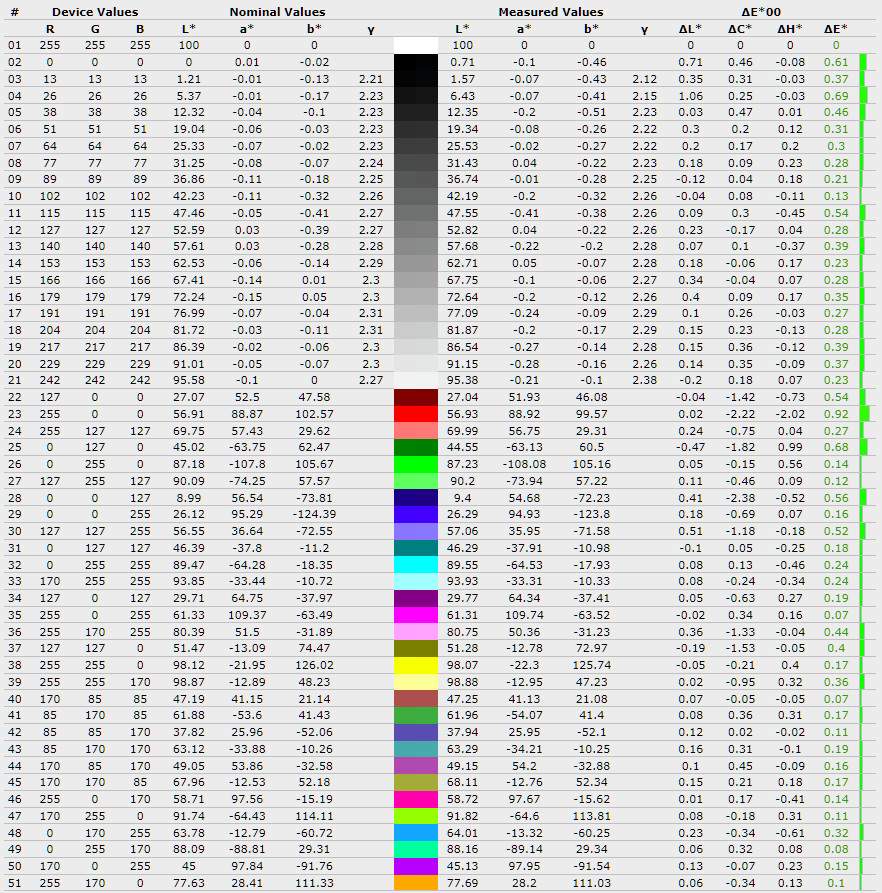Select the pure blue swatch in row 29

point(416,514)
